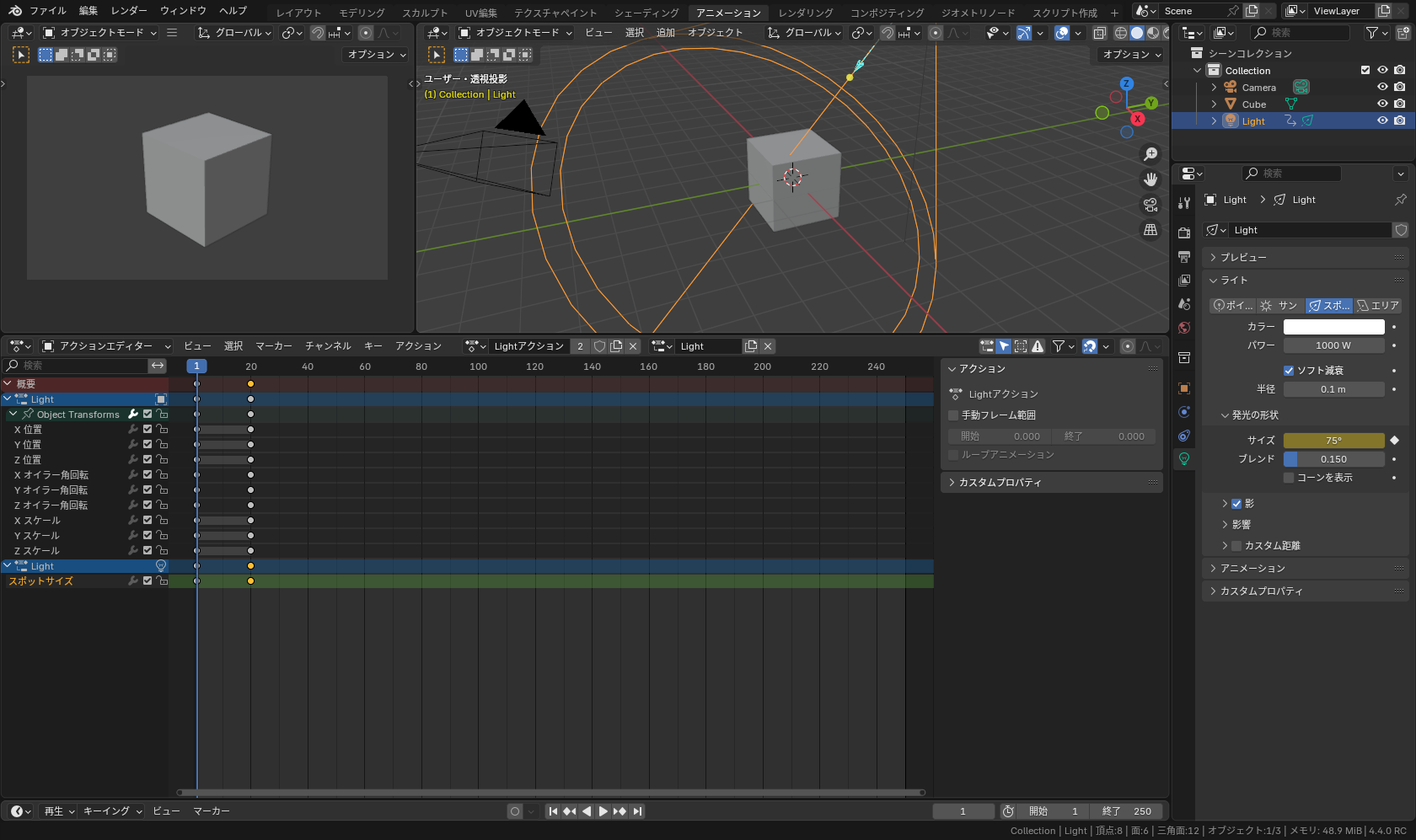Unlink the Lightアクション action with X

click(x=633, y=346)
